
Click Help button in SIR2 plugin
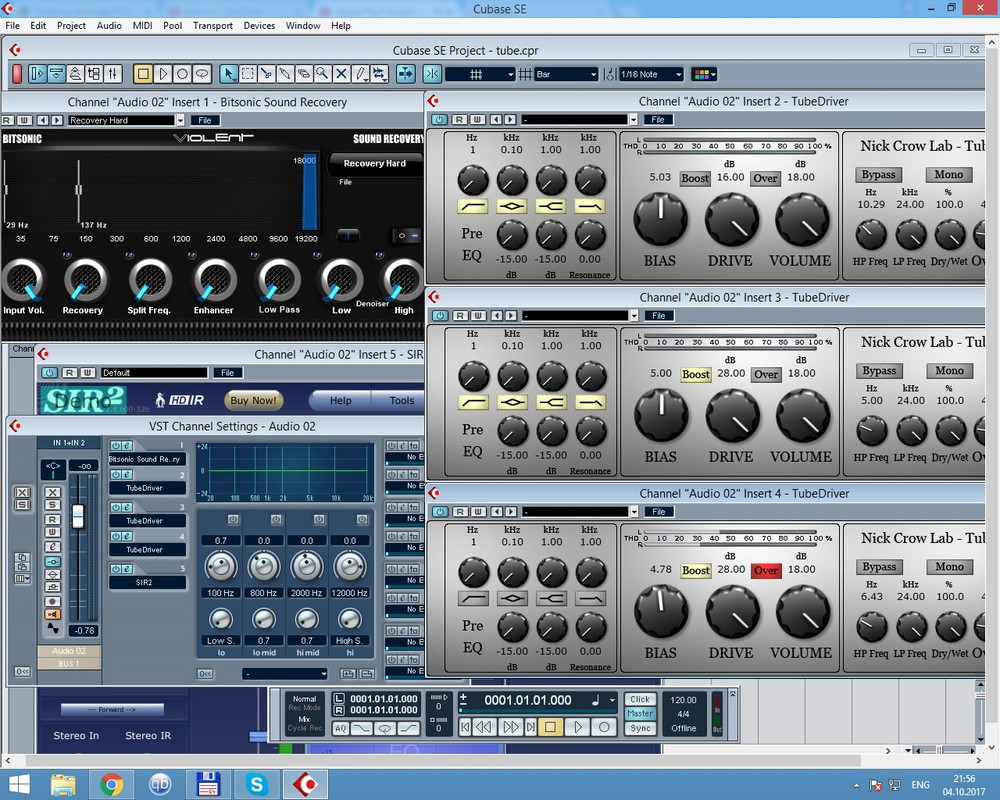click(341, 401)
